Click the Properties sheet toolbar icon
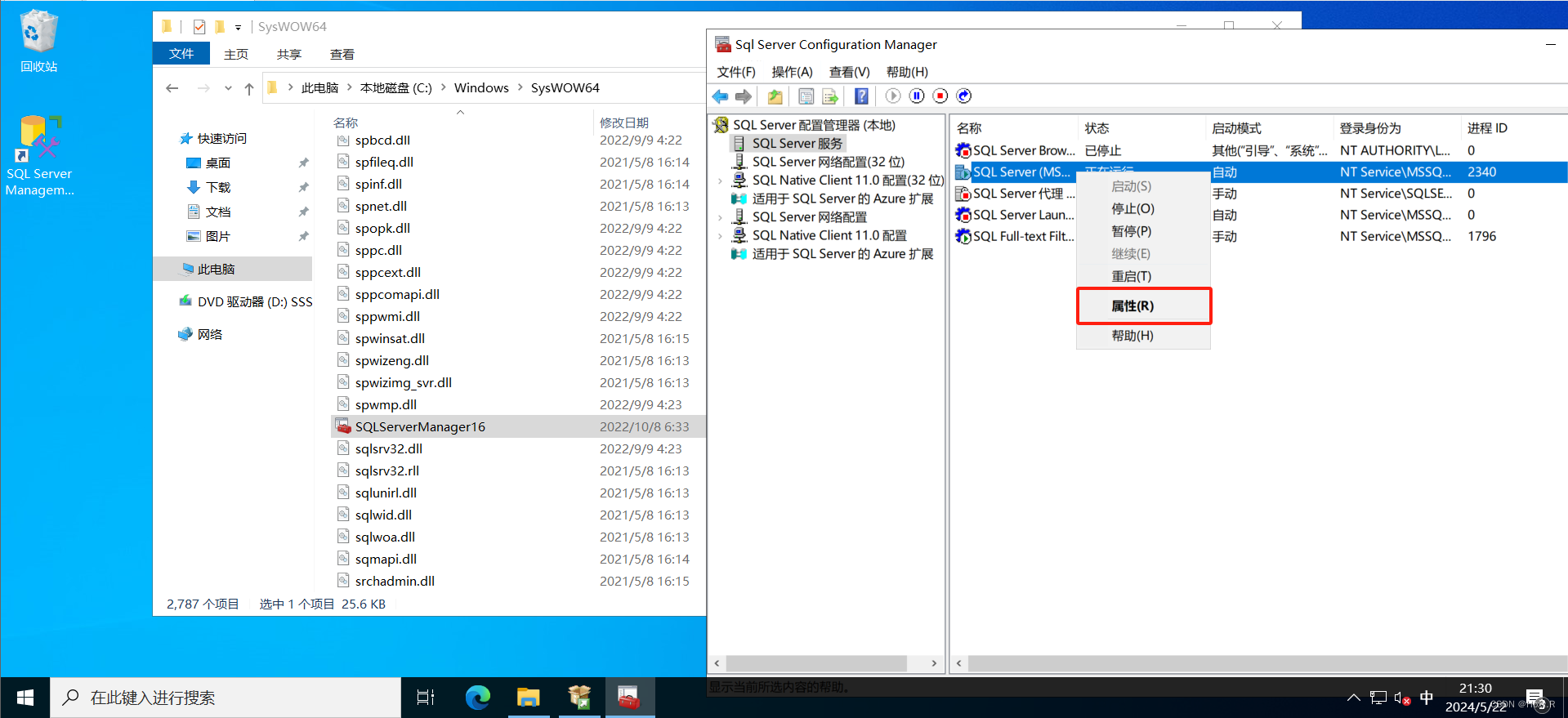Viewport: 1568px width, 718px height. point(806,96)
